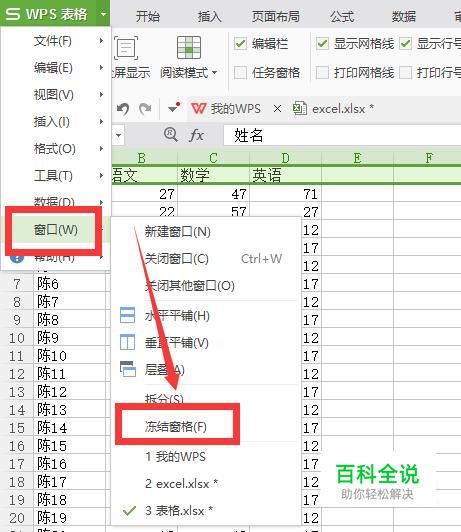Select the cell containing 陈10
461x532 pixels.
coord(69,356)
